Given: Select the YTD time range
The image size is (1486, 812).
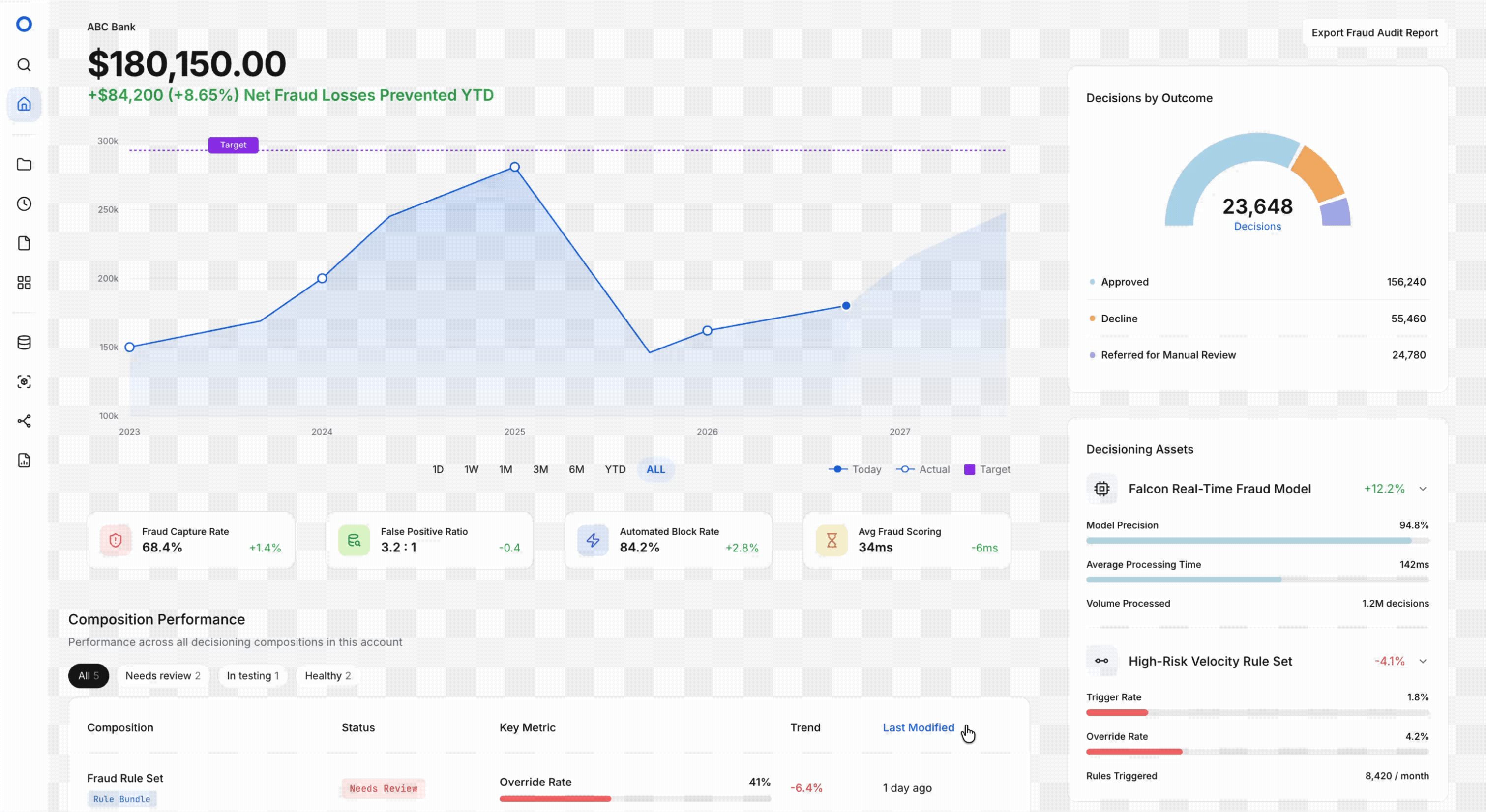Looking at the screenshot, I should coord(615,469).
